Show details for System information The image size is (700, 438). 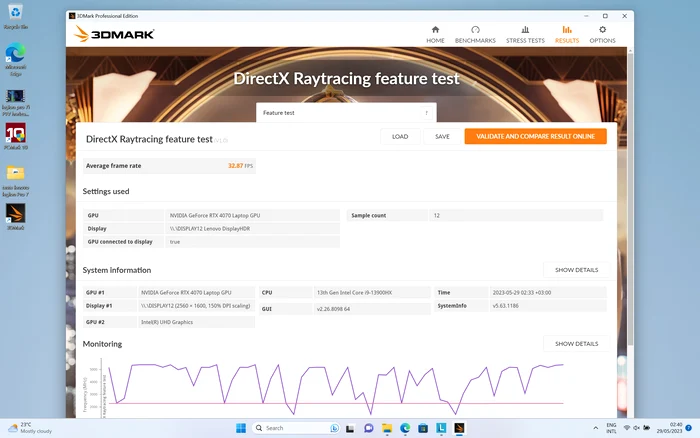(x=576, y=270)
